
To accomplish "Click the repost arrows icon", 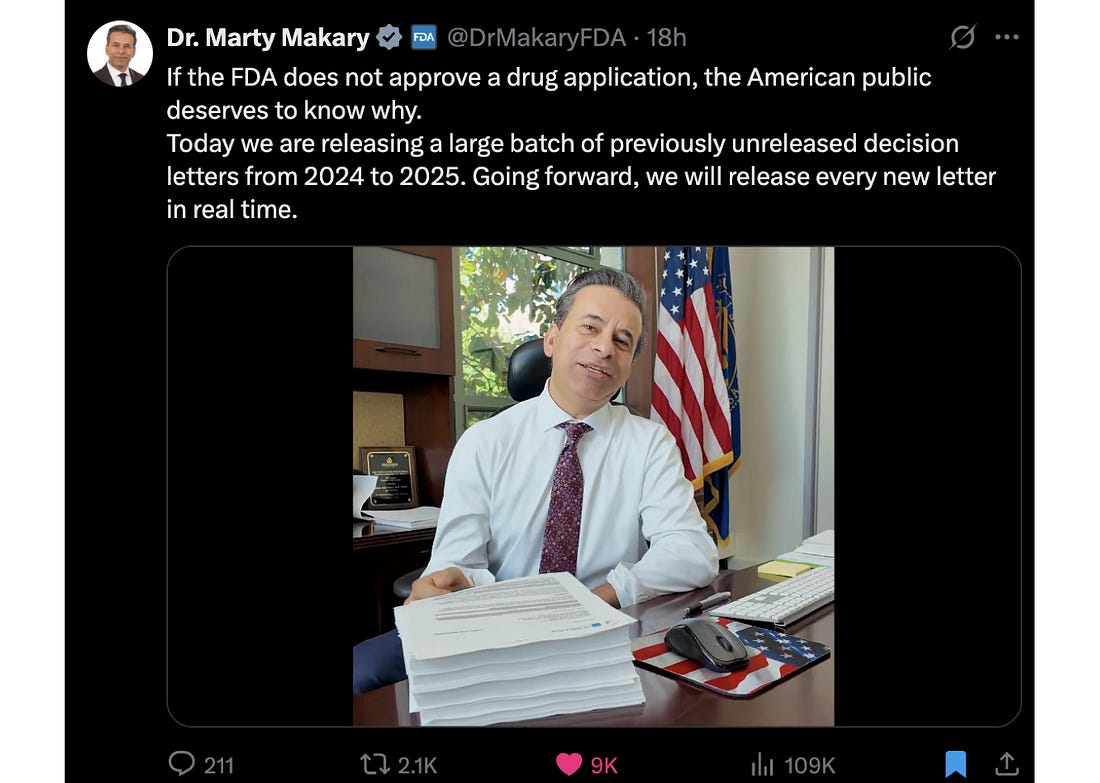I will tap(374, 764).
